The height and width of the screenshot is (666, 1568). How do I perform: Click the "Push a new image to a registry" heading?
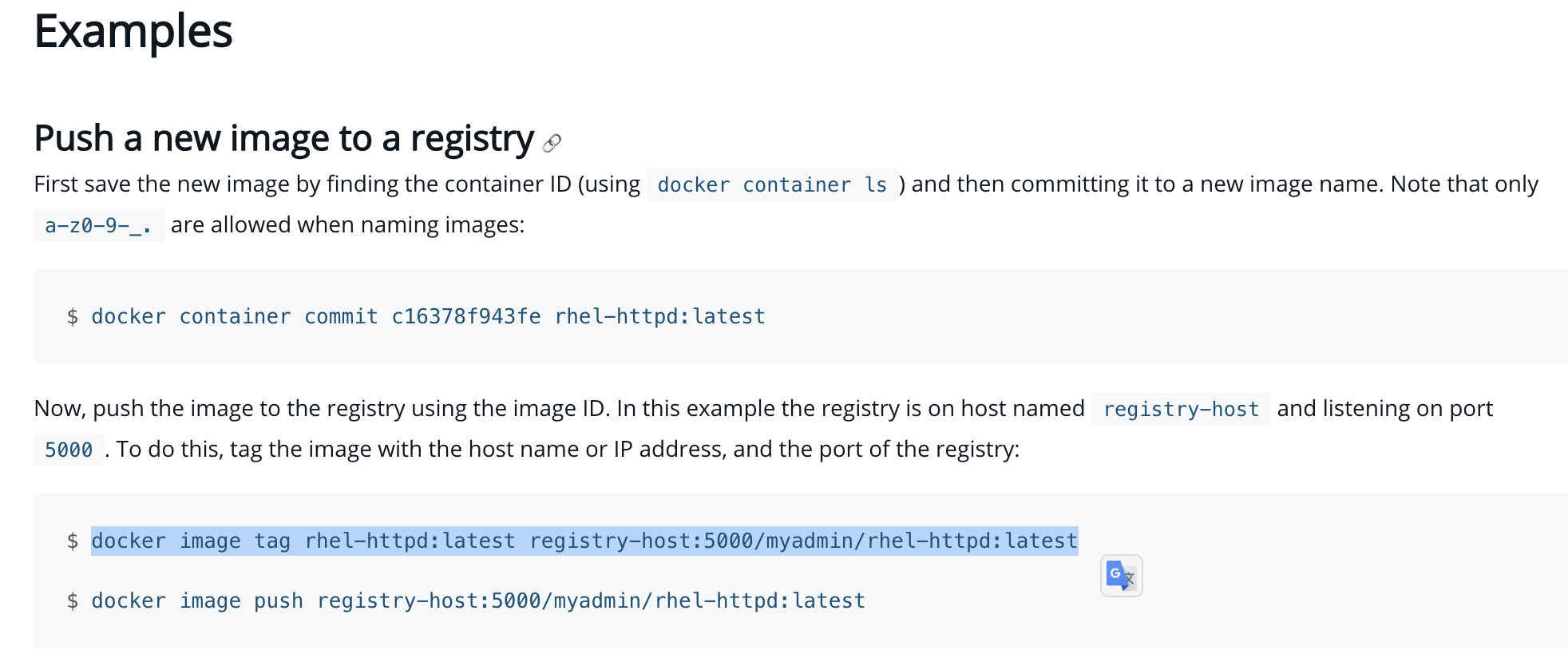click(283, 138)
